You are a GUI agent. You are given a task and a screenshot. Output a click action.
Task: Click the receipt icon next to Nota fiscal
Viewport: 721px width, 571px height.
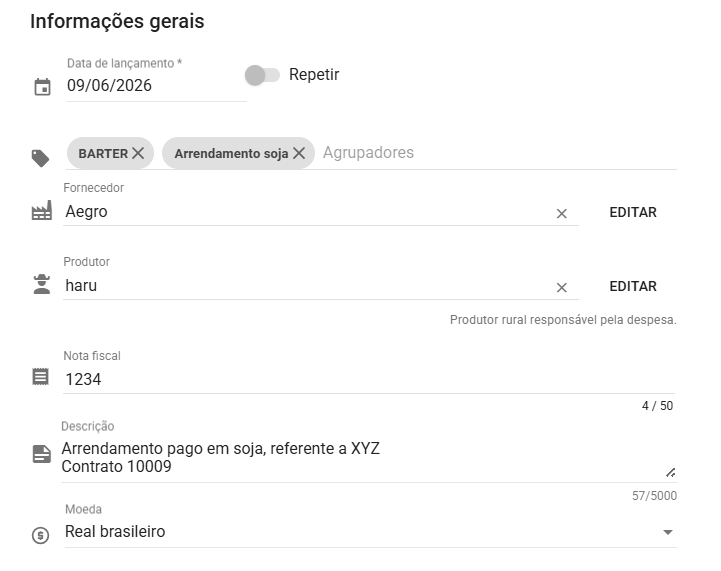tap(40, 377)
